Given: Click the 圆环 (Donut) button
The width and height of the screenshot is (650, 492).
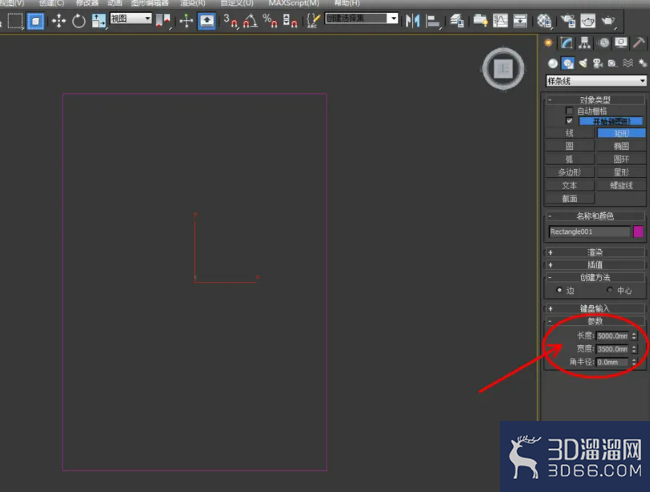Looking at the screenshot, I should pos(621,159).
